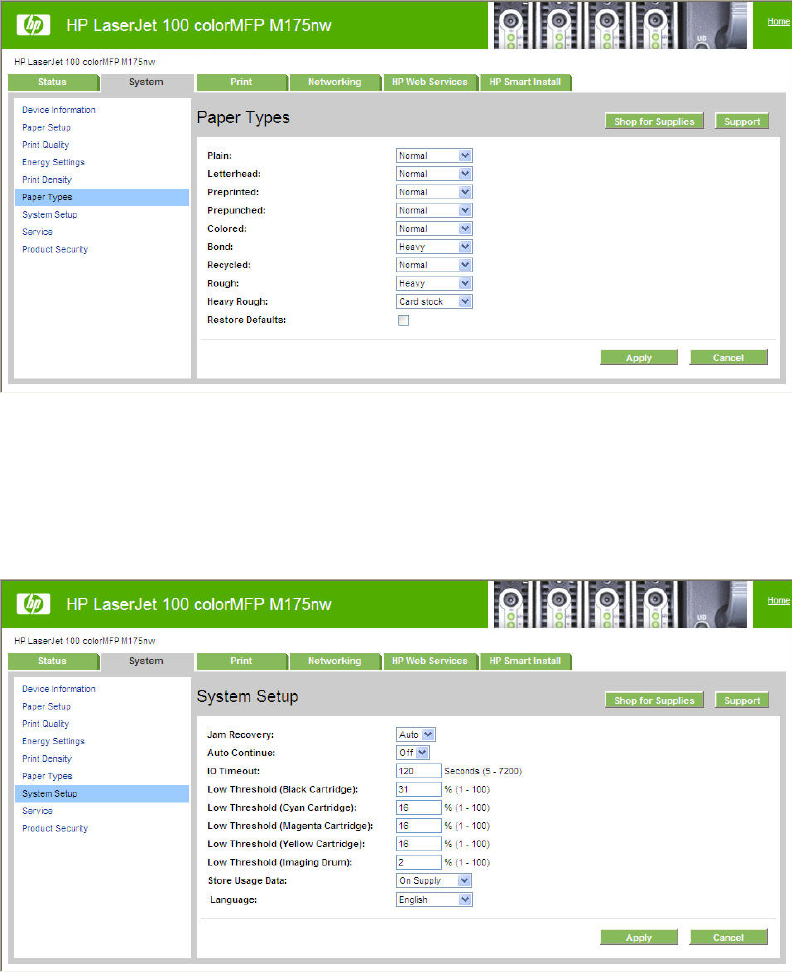Image resolution: width=793 pixels, height=972 pixels.
Task: Open the Recycled paper type dropdown
Action: 434,265
